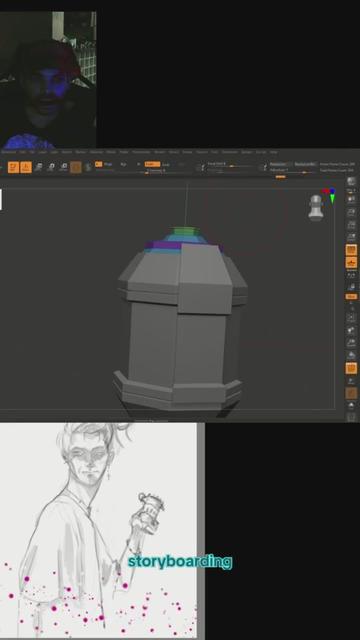Toggle Perspective view on right shelf

click(x=351, y=250)
